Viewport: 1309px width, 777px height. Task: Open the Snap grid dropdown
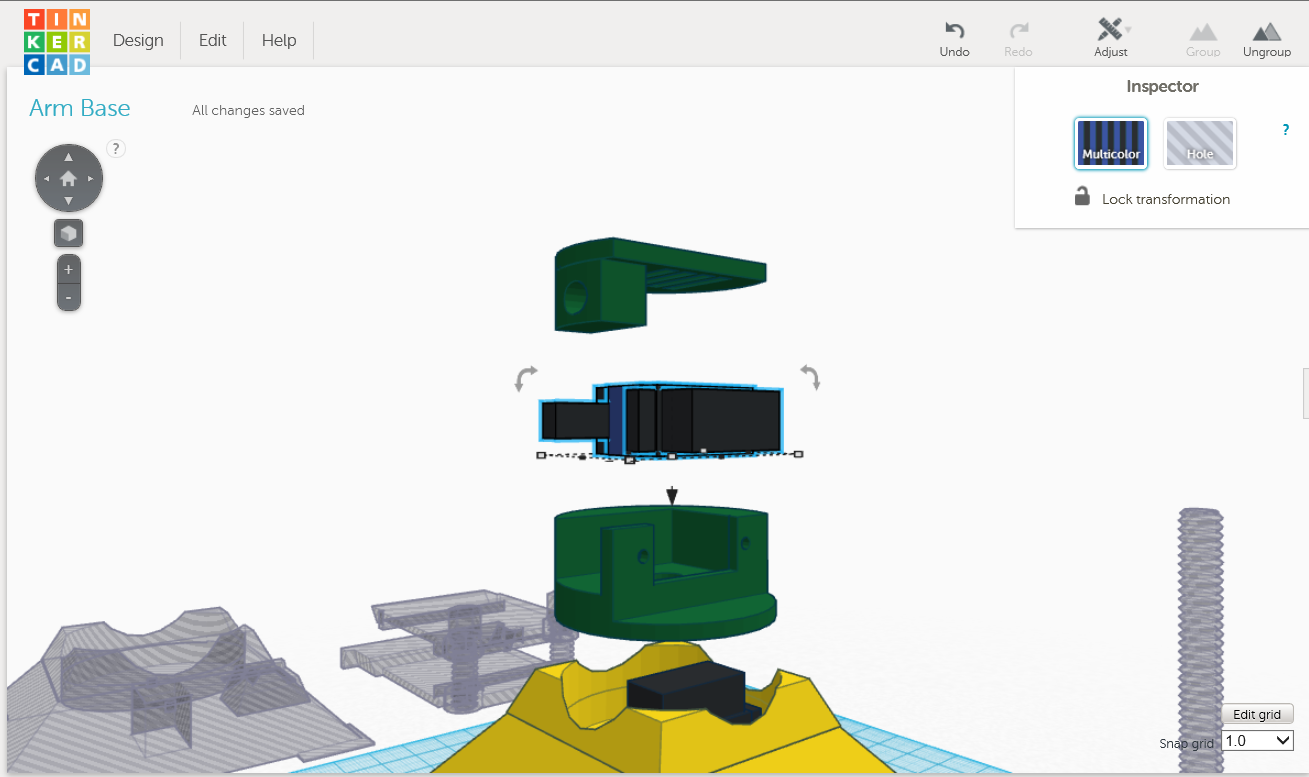click(x=1257, y=741)
